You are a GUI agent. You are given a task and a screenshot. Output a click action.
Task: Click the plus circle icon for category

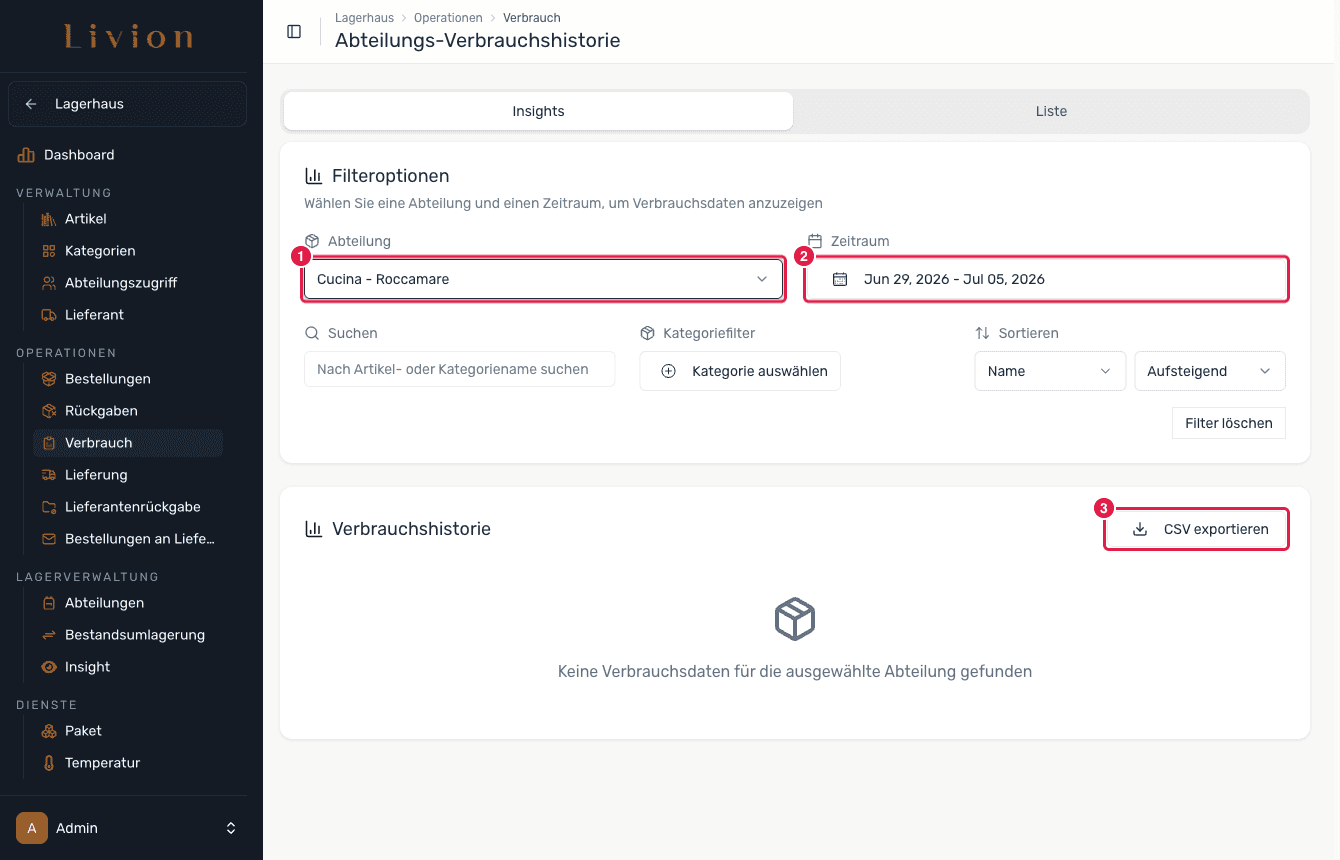tap(669, 371)
